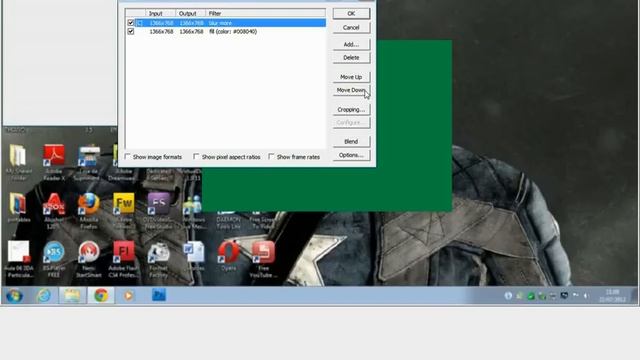The width and height of the screenshot is (640, 360).
Task: Open Internet Explorer from the taskbar
Action: [43, 296]
